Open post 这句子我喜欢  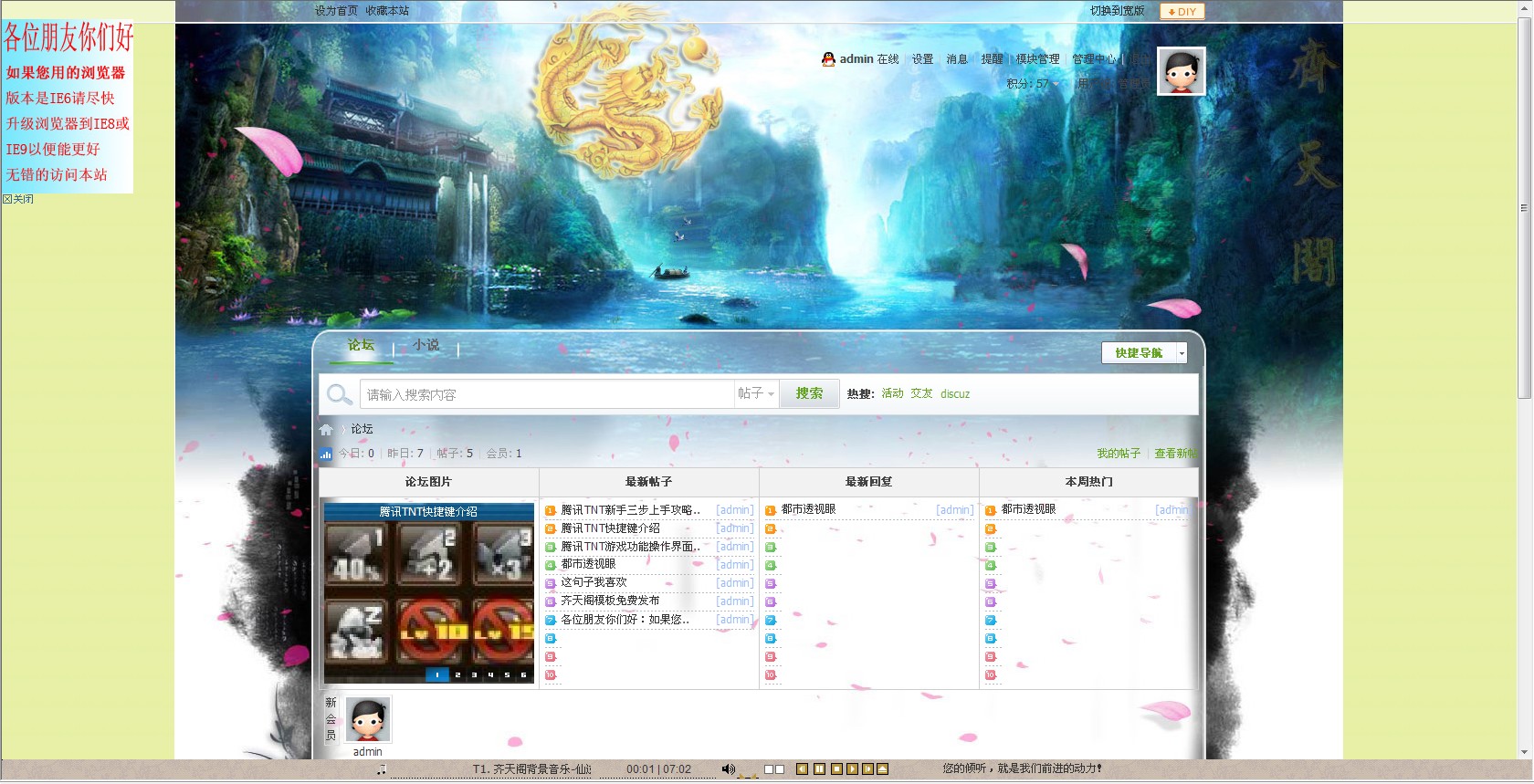pyautogui.click(x=594, y=582)
